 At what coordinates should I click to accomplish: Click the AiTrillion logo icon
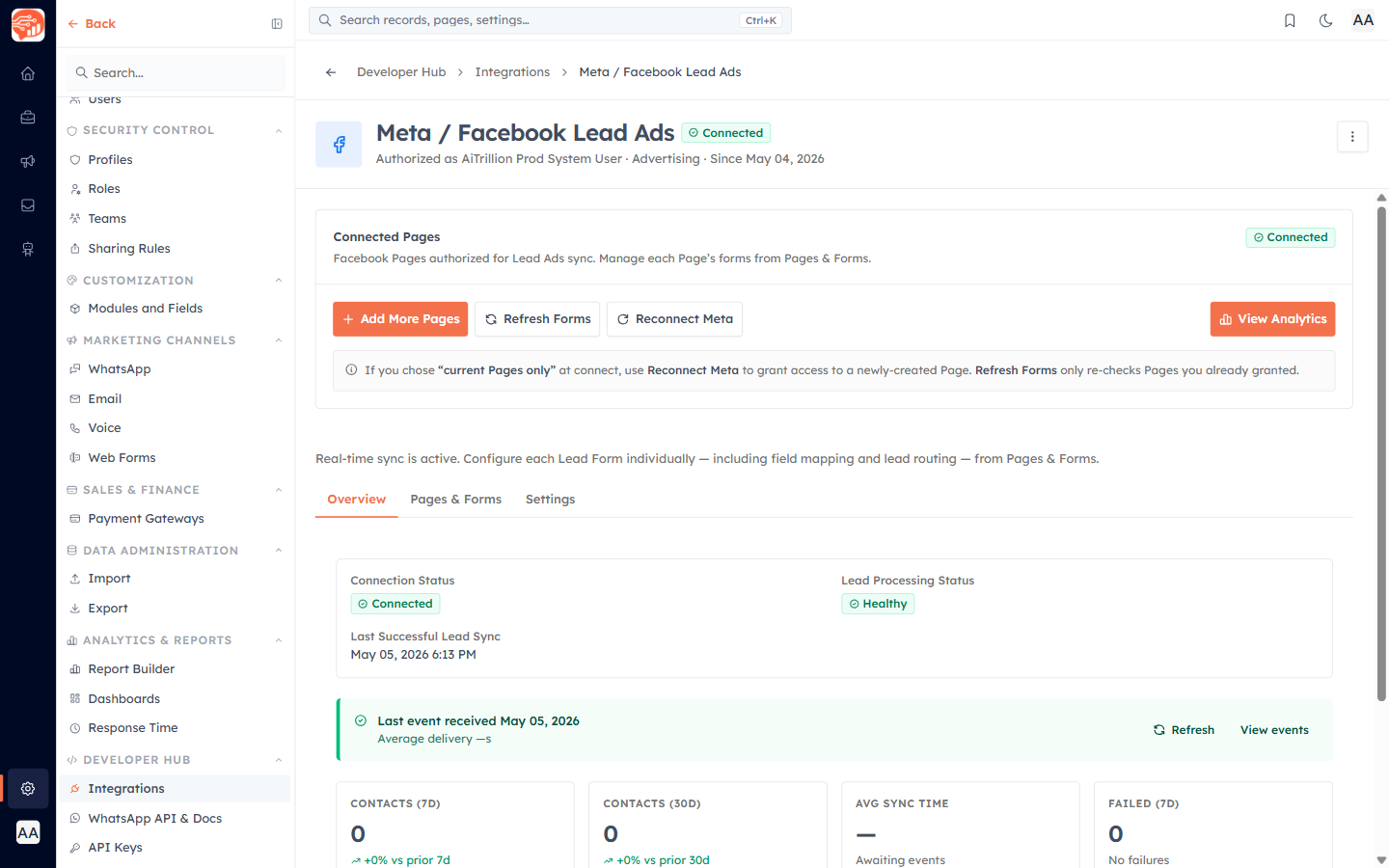coord(28,24)
